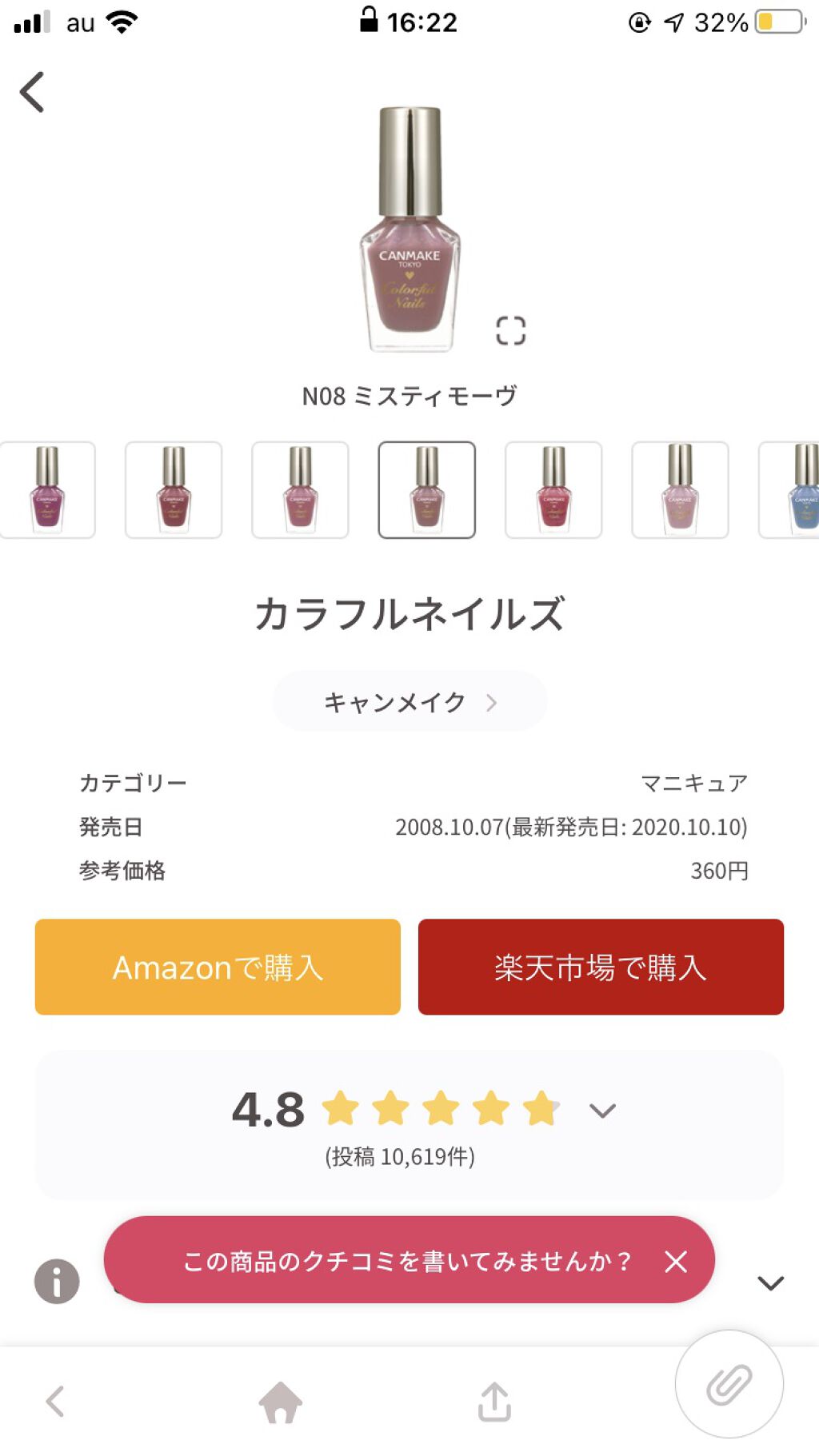Viewport: 819px width, 1456px height.
Task: Select the キャンメイク brand button
Action: [x=409, y=701]
